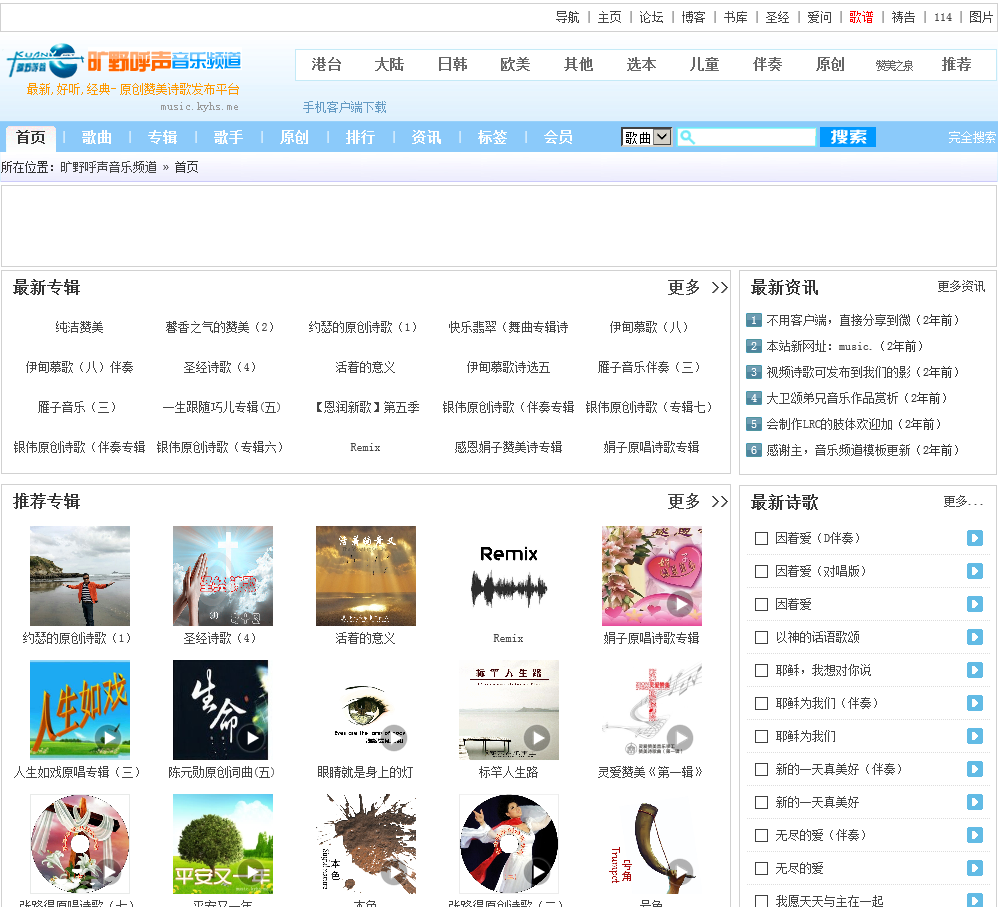Open Remix album cover thumbnail

point(509,575)
